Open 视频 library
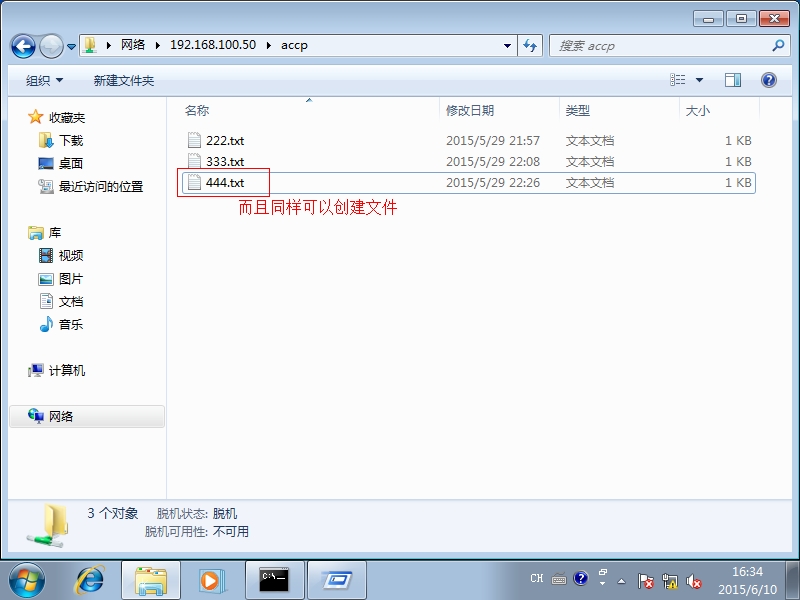 click(x=71, y=255)
